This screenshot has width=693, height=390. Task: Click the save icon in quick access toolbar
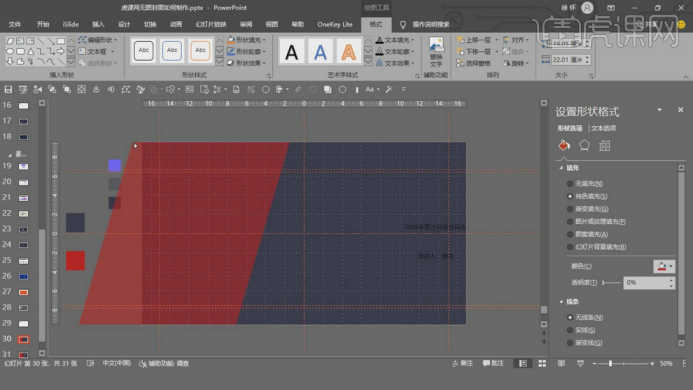pos(8,89)
